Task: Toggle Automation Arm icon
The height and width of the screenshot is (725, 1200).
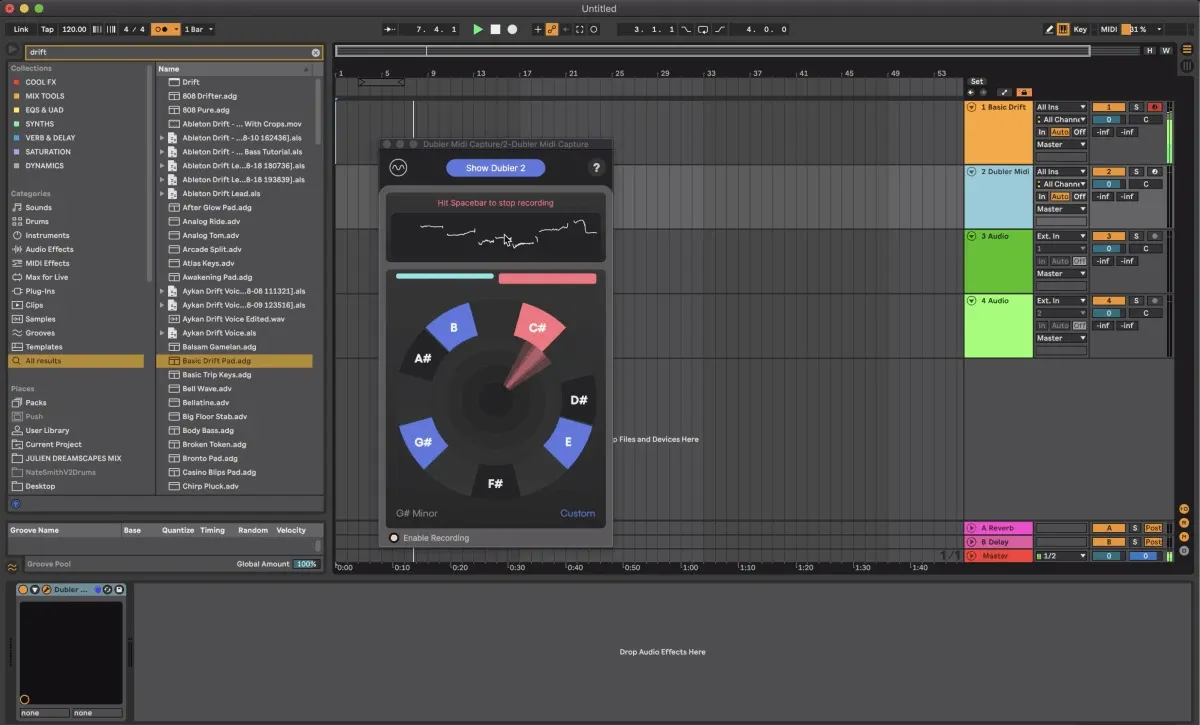Action: [552, 29]
